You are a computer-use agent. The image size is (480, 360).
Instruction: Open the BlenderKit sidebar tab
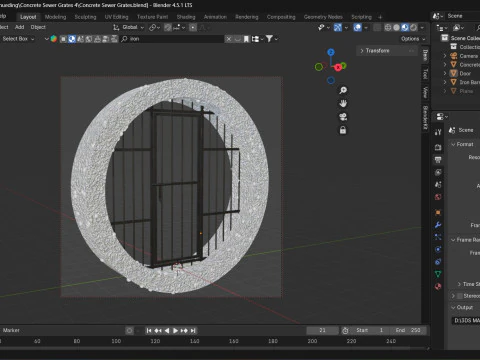coord(425,118)
